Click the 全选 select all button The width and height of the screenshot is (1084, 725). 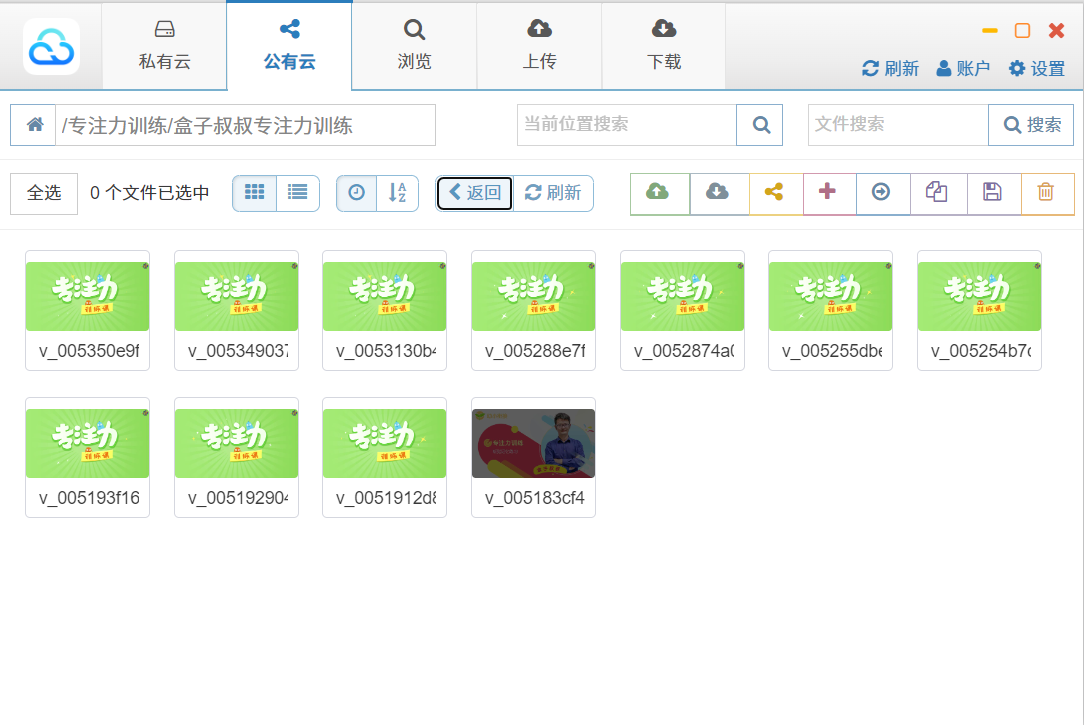click(44, 194)
